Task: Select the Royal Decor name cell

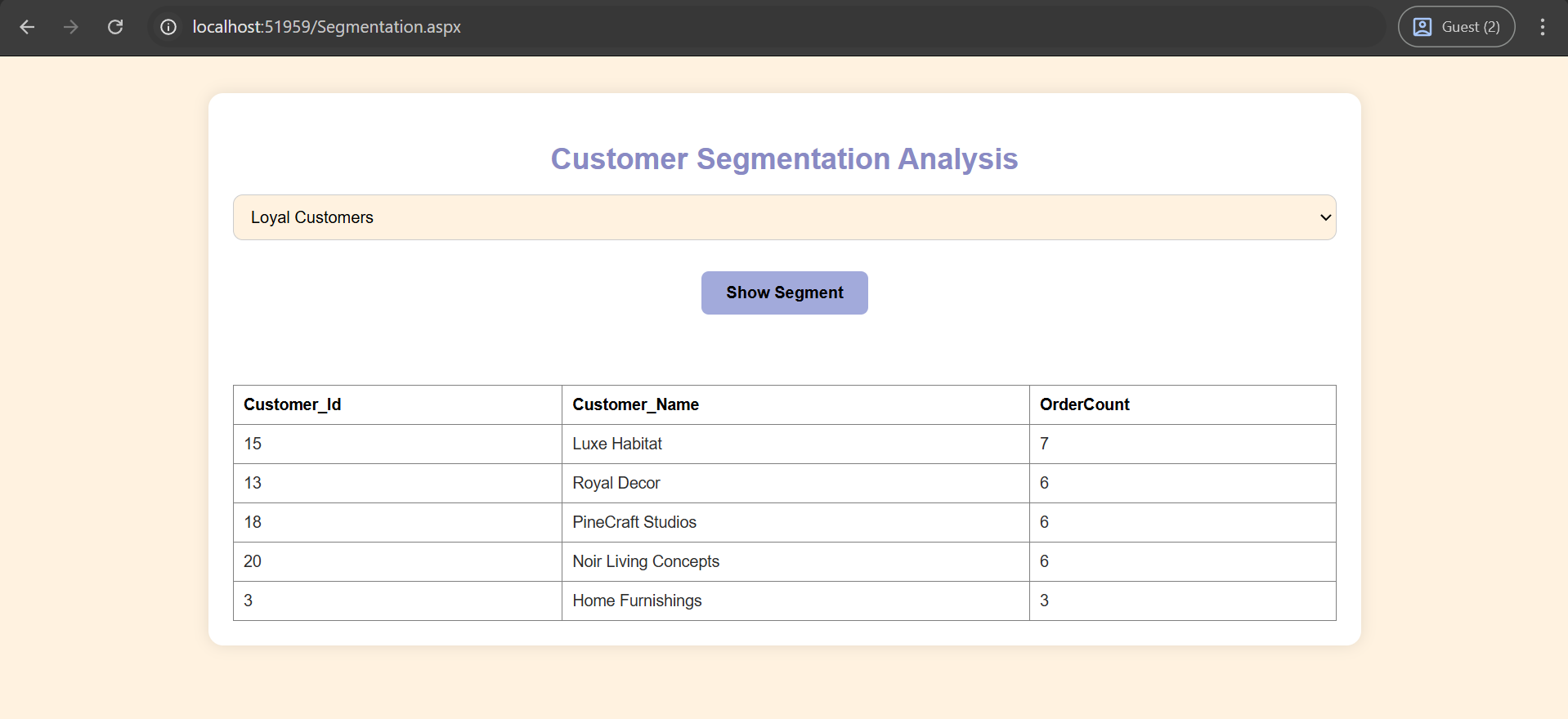Action: tap(795, 483)
